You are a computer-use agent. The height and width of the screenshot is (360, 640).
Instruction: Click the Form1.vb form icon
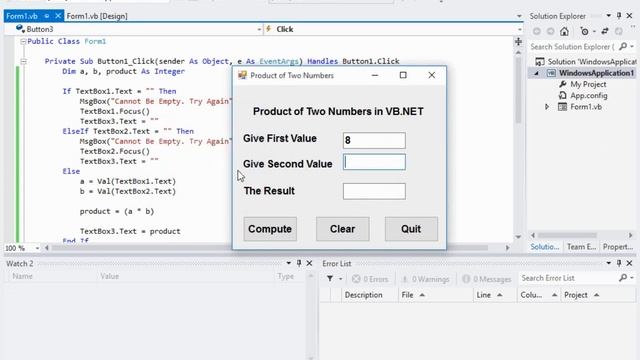[562, 107]
